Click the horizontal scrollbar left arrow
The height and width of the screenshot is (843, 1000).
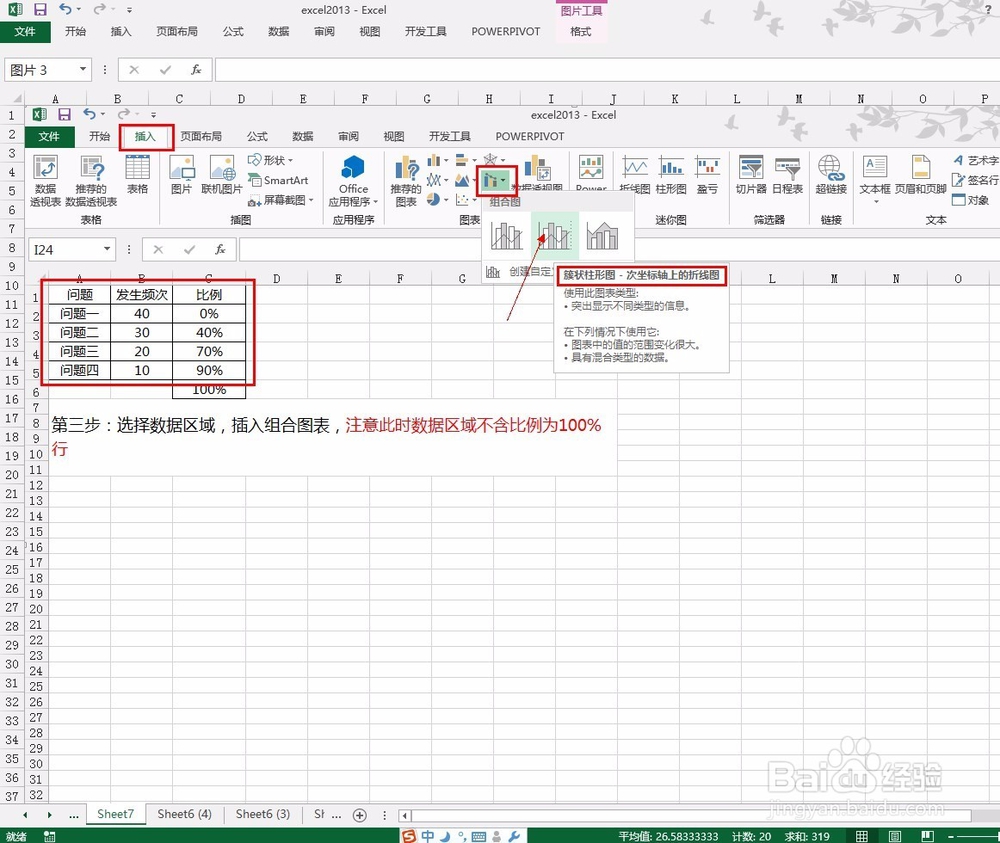pyautogui.click(x=405, y=815)
